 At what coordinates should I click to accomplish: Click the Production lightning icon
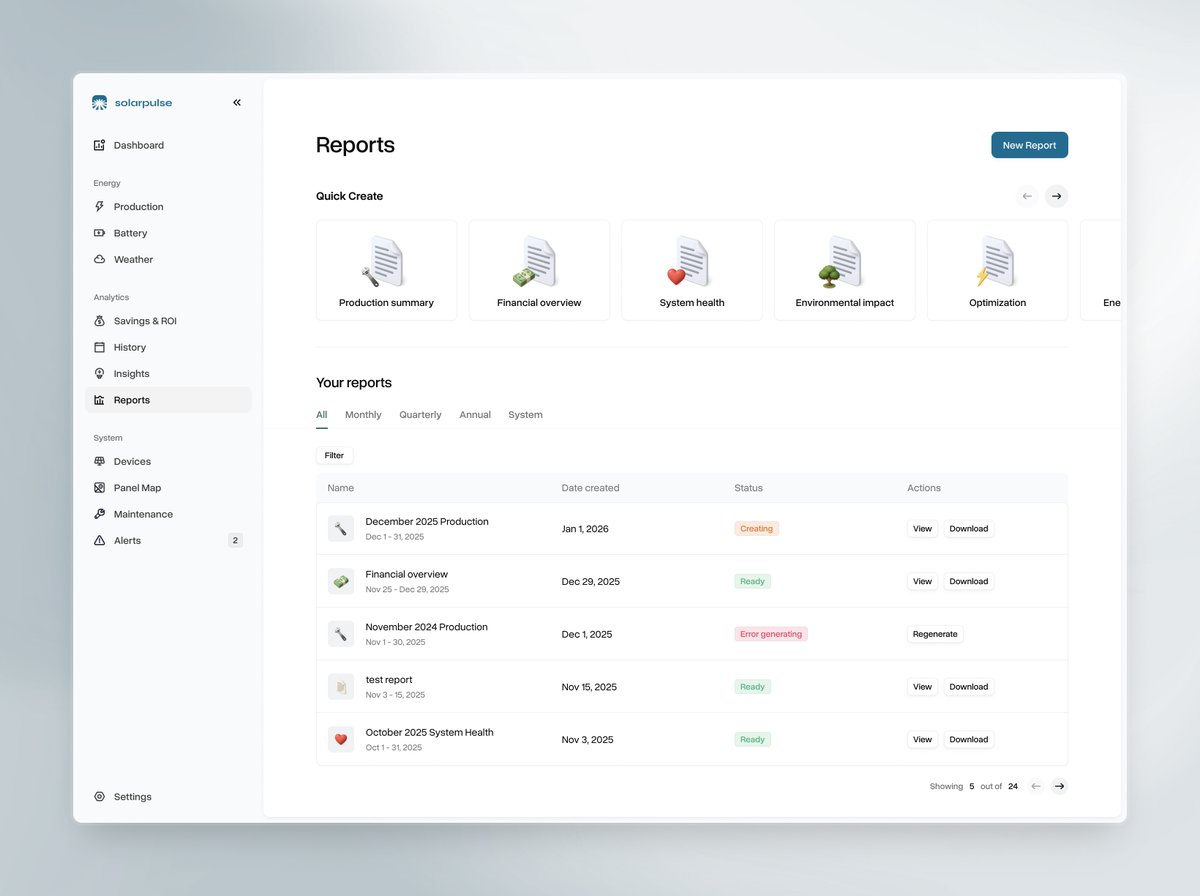click(x=99, y=207)
